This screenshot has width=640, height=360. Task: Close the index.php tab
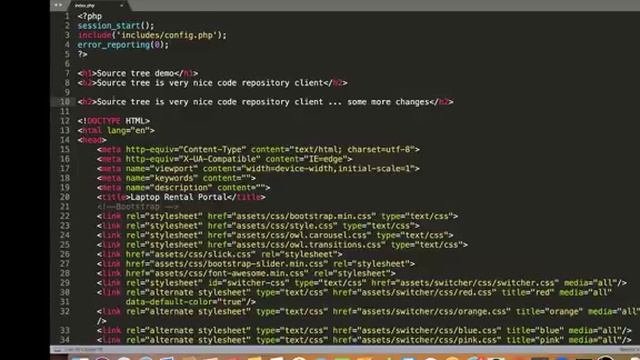click(x=121, y=5)
